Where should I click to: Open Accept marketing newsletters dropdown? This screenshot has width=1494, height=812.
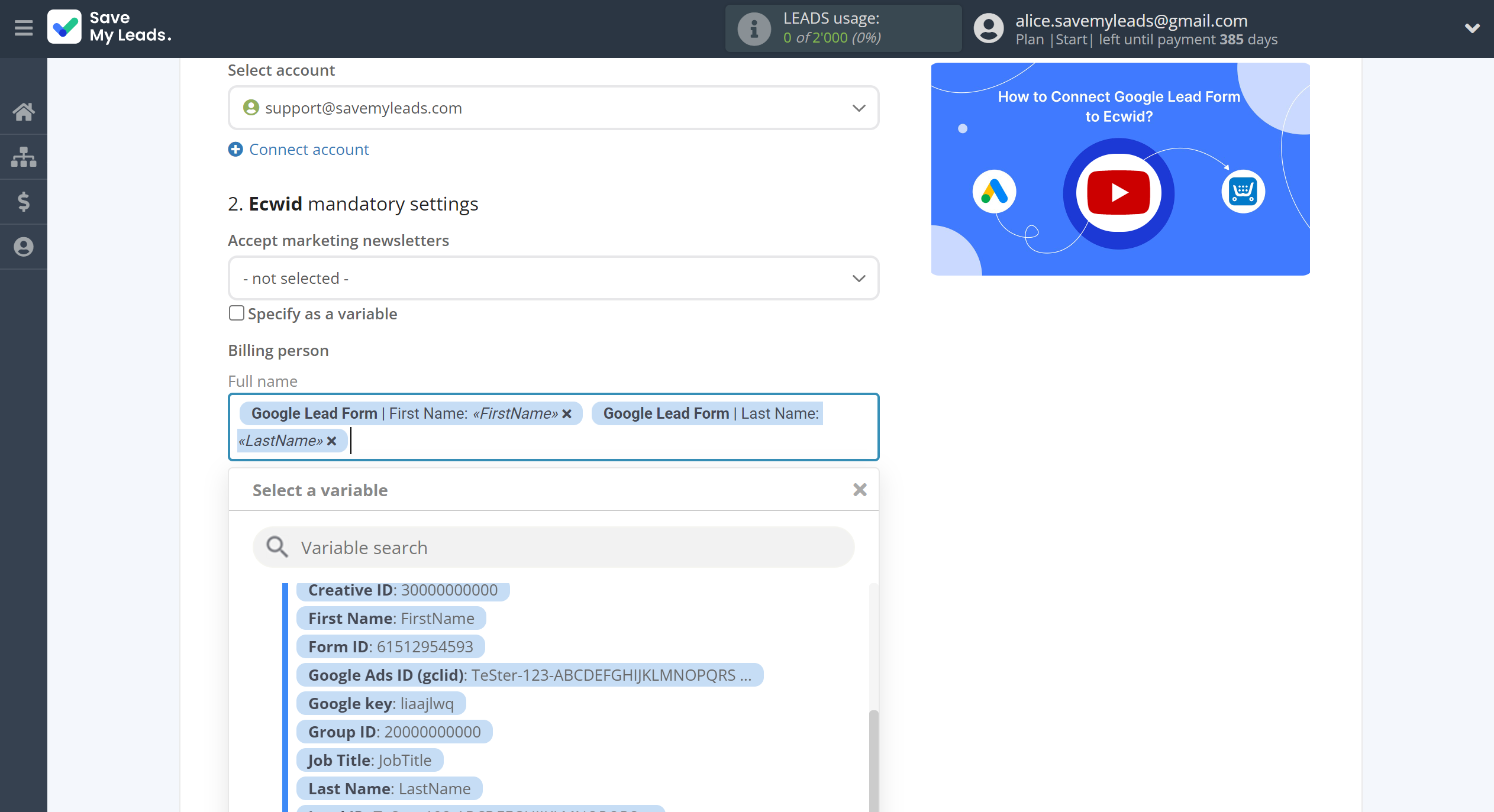coord(553,278)
